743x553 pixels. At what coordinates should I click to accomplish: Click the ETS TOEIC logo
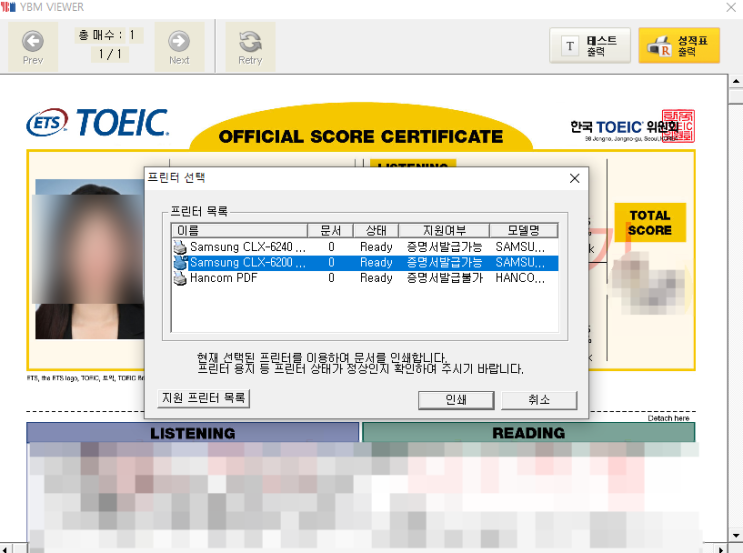[98, 122]
